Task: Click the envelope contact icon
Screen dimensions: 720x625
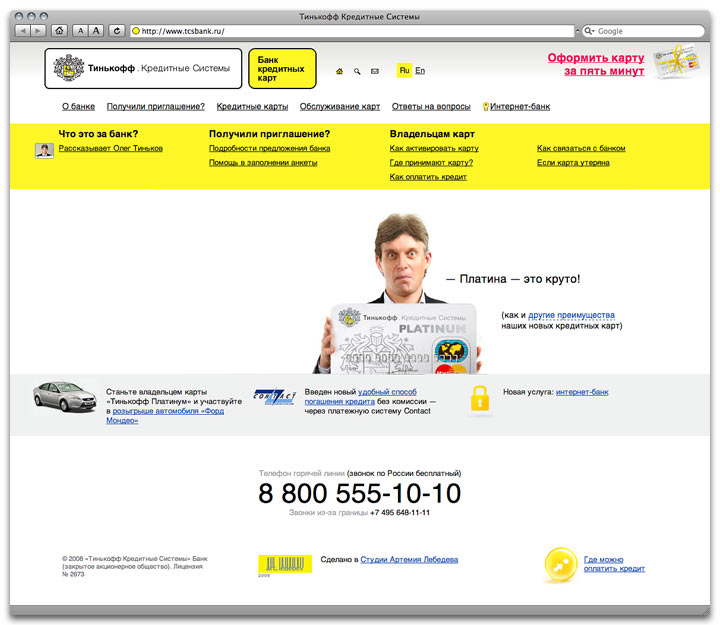Action: [375, 71]
